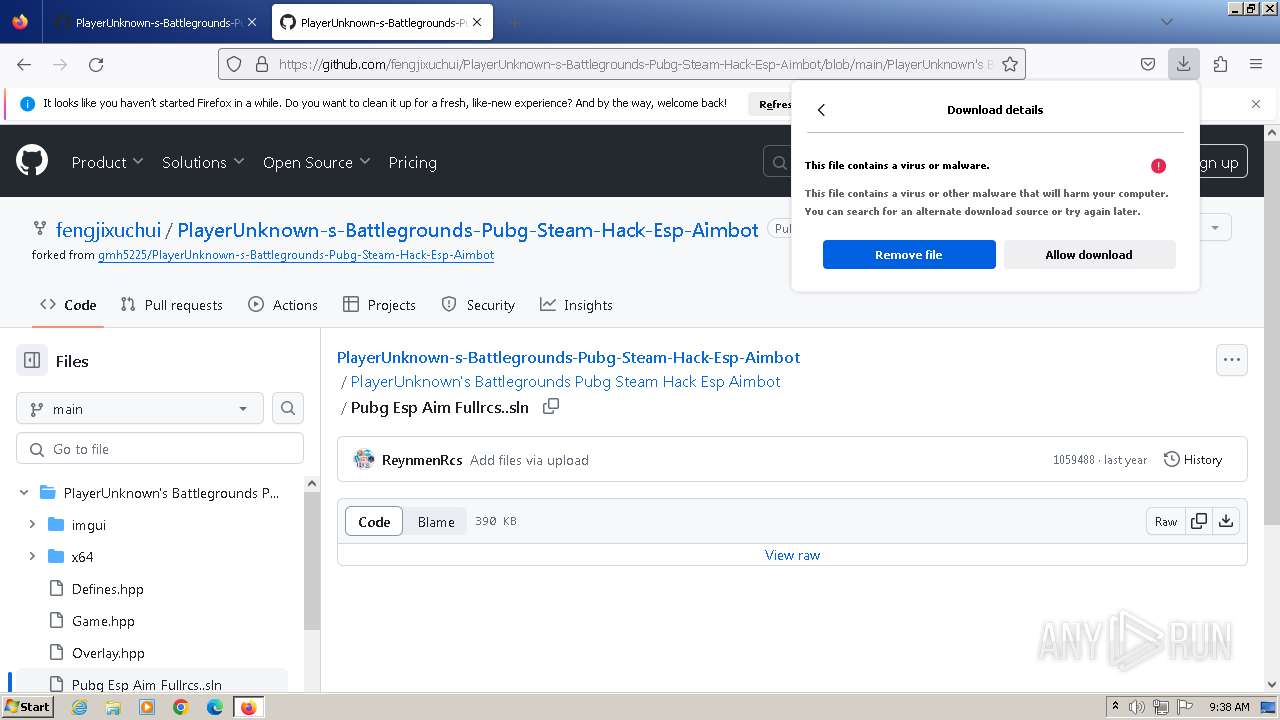Open Game.hpp in file tree
The image size is (1280, 720).
(103, 621)
